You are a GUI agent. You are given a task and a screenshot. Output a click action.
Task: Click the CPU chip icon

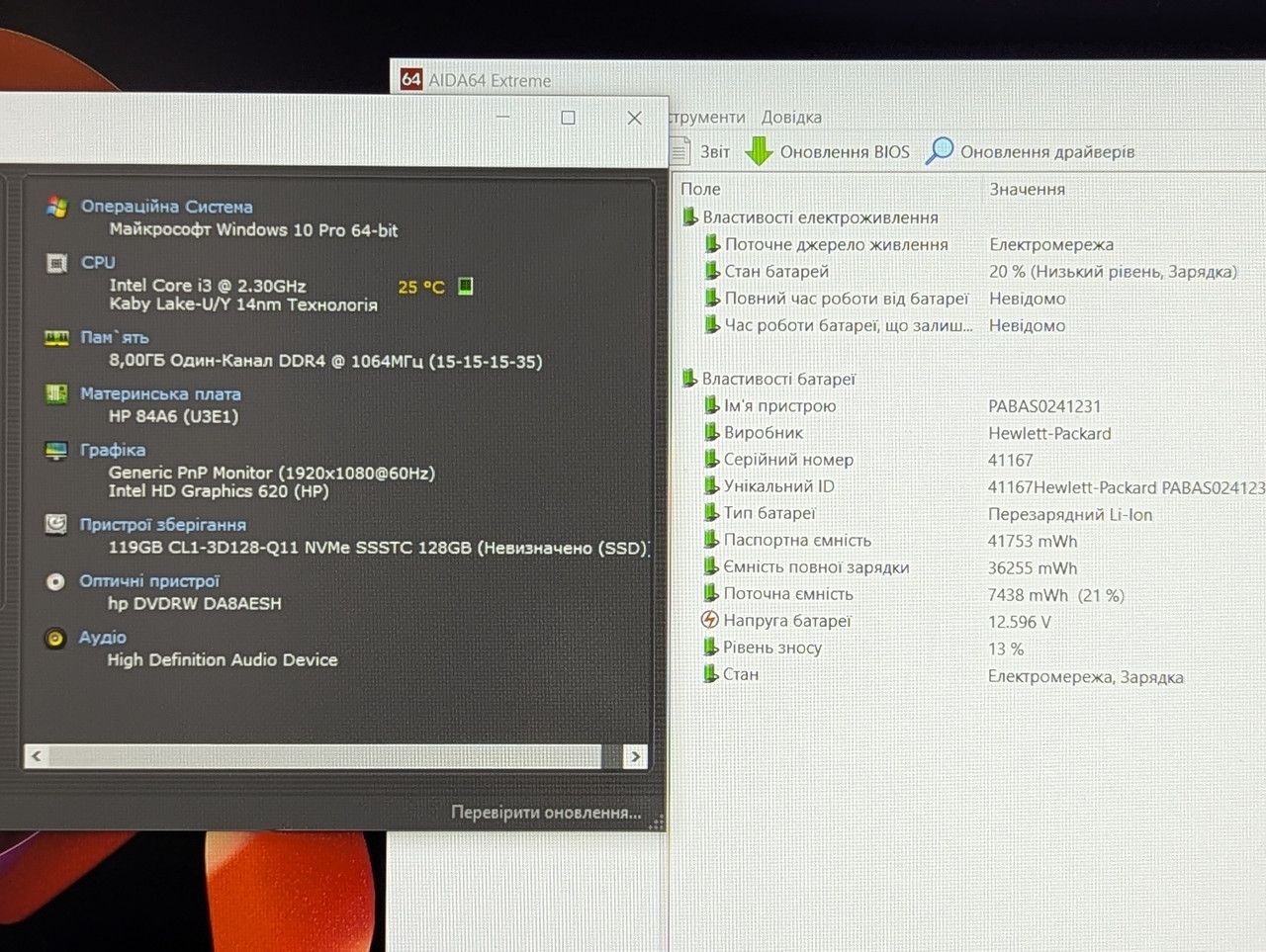tap(56, 263)
